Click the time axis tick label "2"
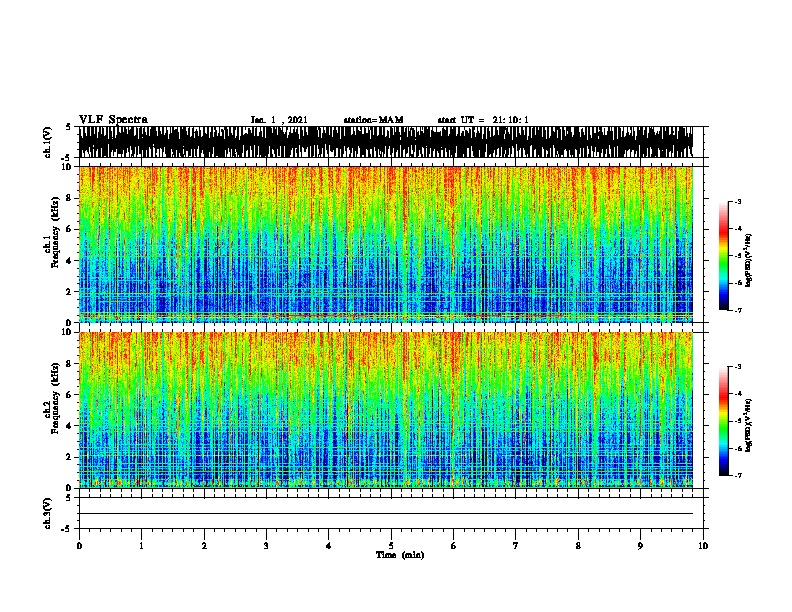This screenshot has width=792, height=612. pyautogui.click(x=204, y=545)
